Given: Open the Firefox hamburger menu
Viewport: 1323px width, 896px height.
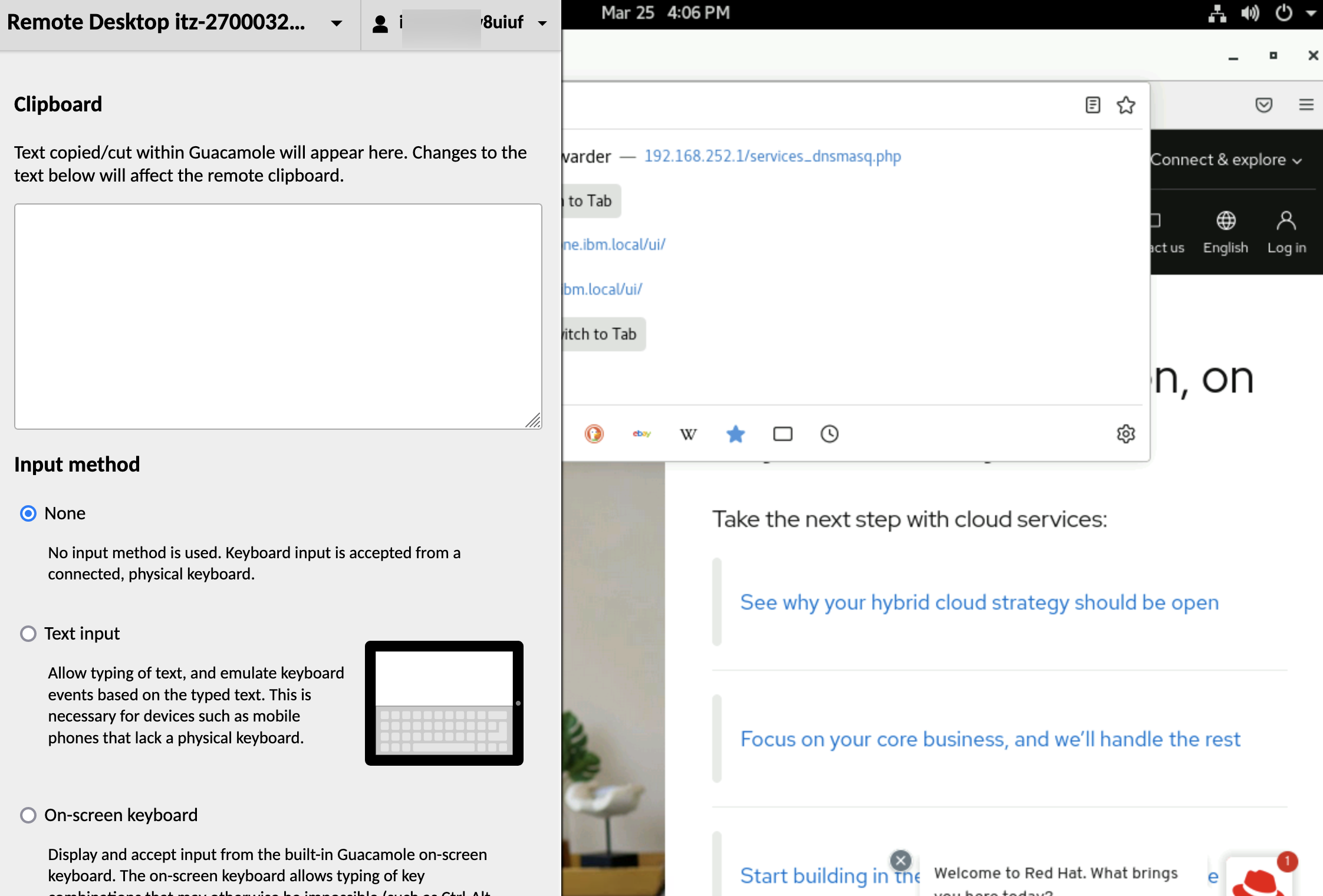Looking at the screenshot, I should 1306,105.
